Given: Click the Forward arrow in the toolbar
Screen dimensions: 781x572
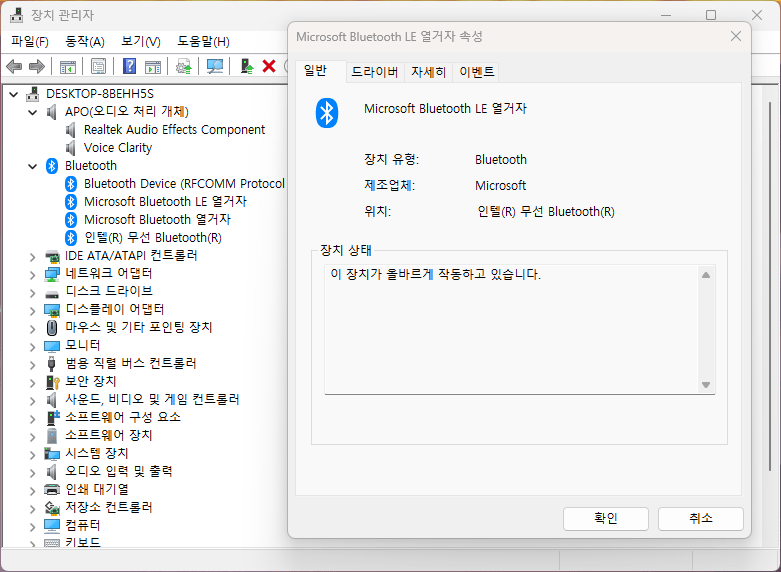Looking at the screenshot, I should 37,66.
